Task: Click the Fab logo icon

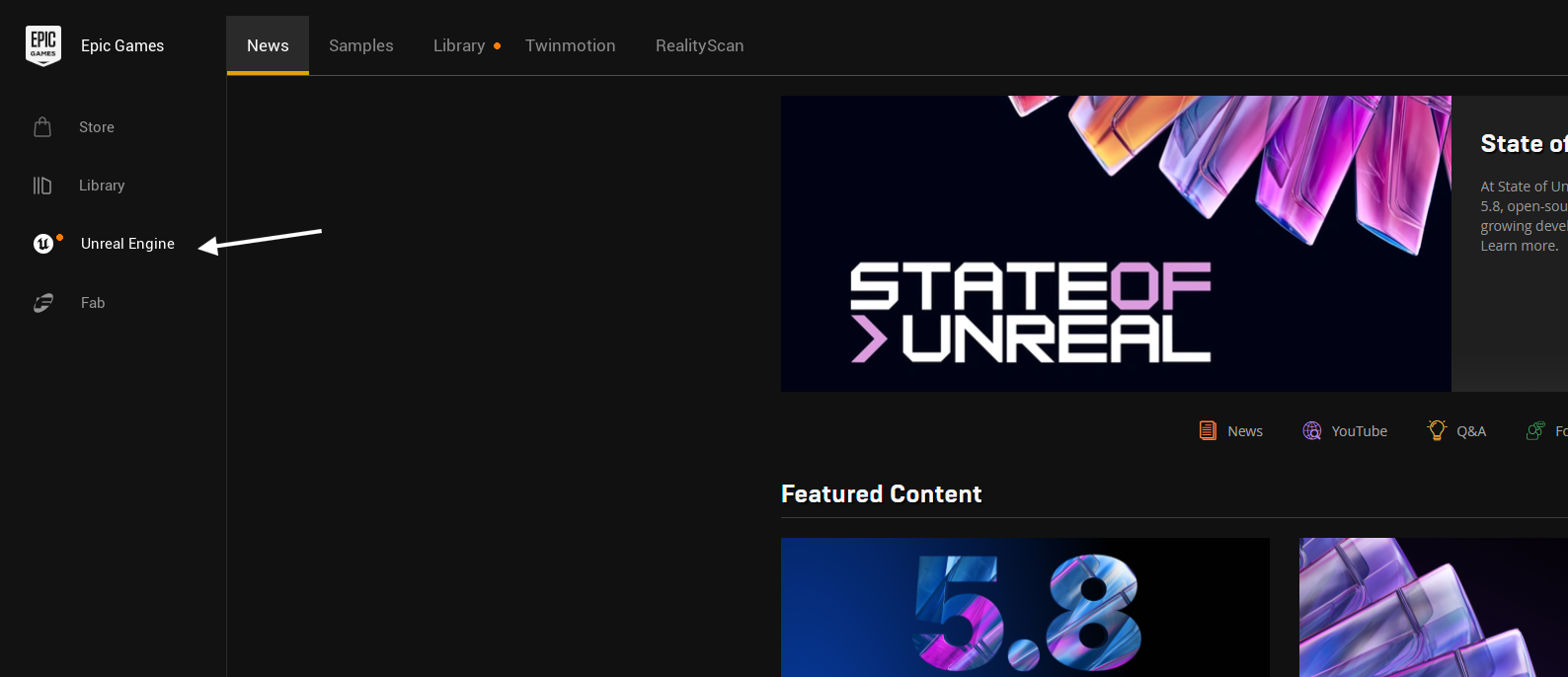Action: 43,303
